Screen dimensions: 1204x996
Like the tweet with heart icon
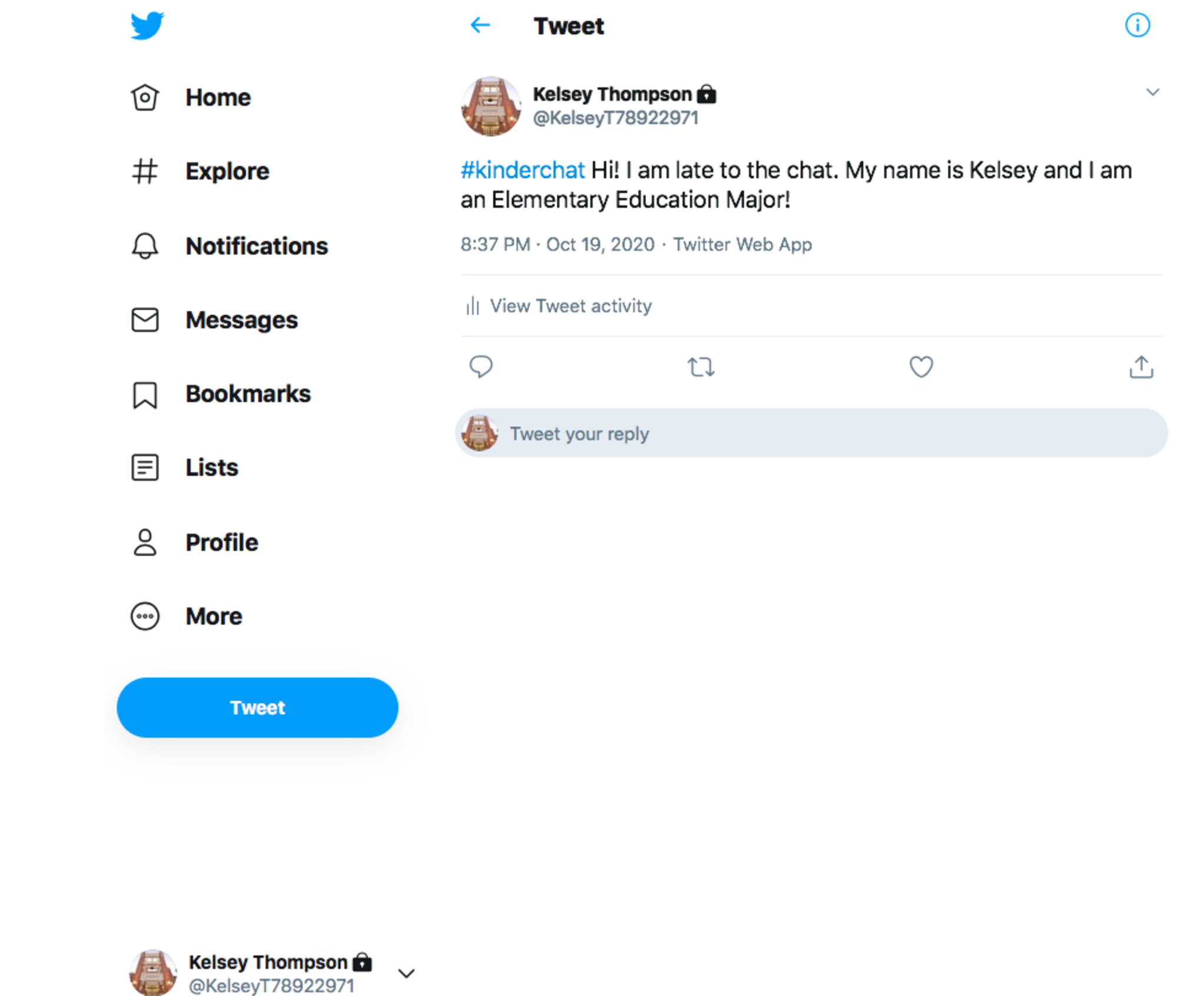click(921, 367)
